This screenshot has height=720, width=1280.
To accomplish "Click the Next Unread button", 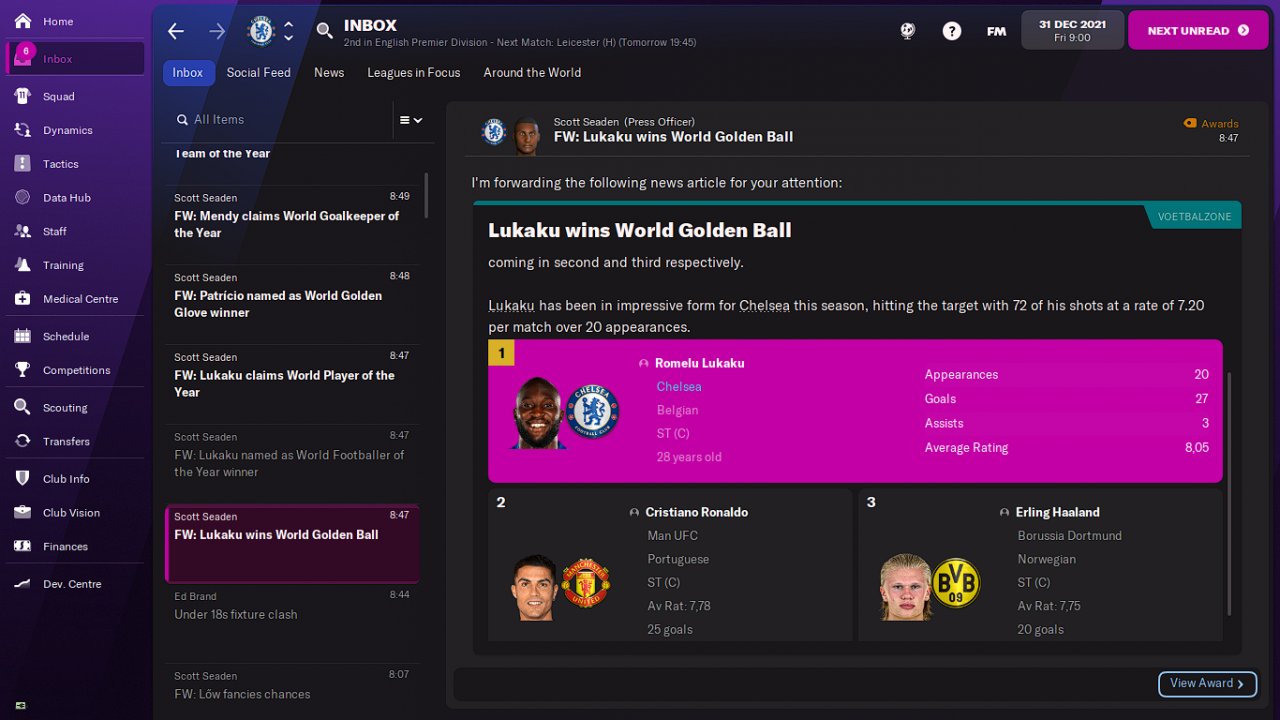I will (1197, 30).
